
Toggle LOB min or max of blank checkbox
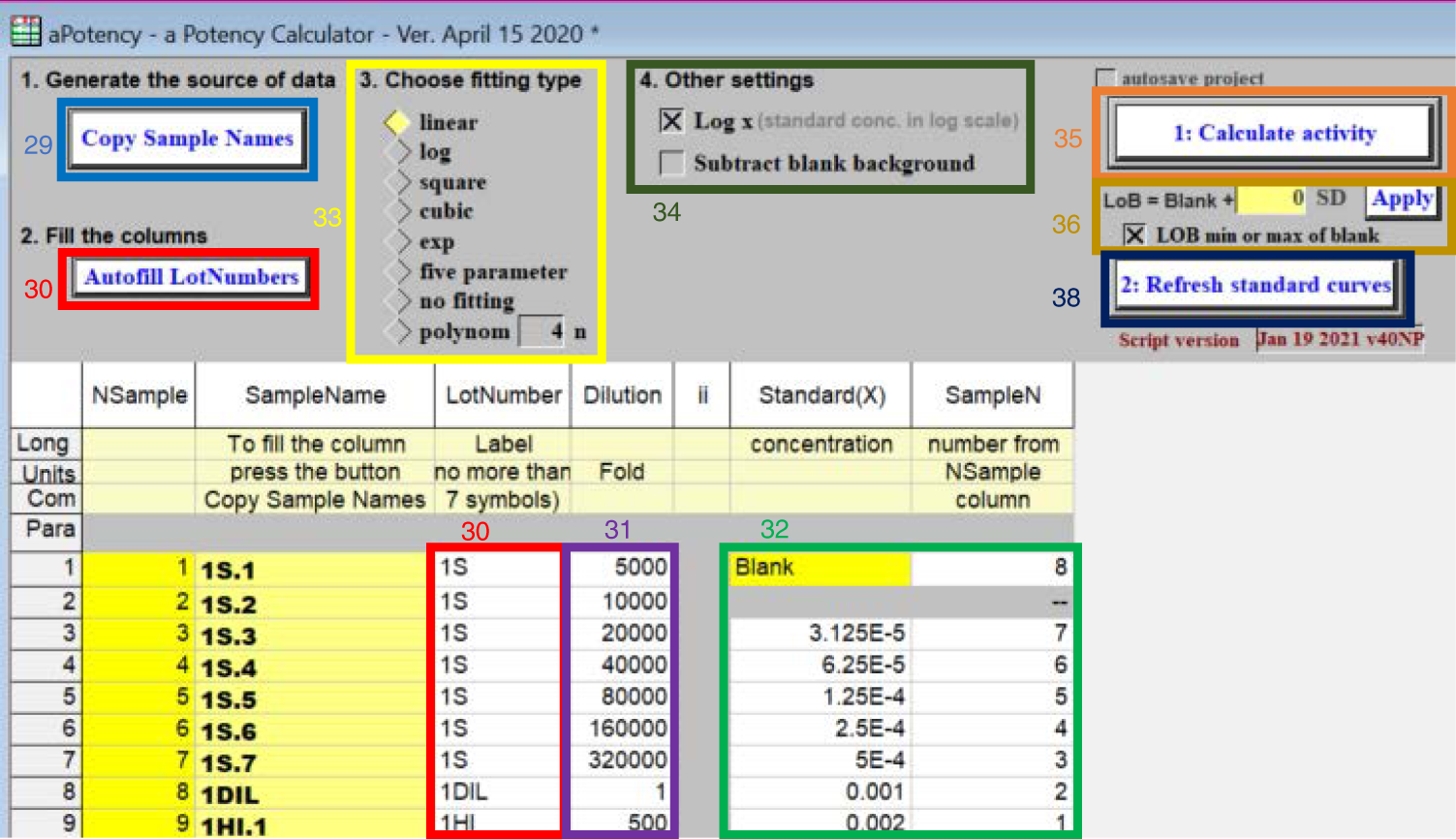point(1134,235)
